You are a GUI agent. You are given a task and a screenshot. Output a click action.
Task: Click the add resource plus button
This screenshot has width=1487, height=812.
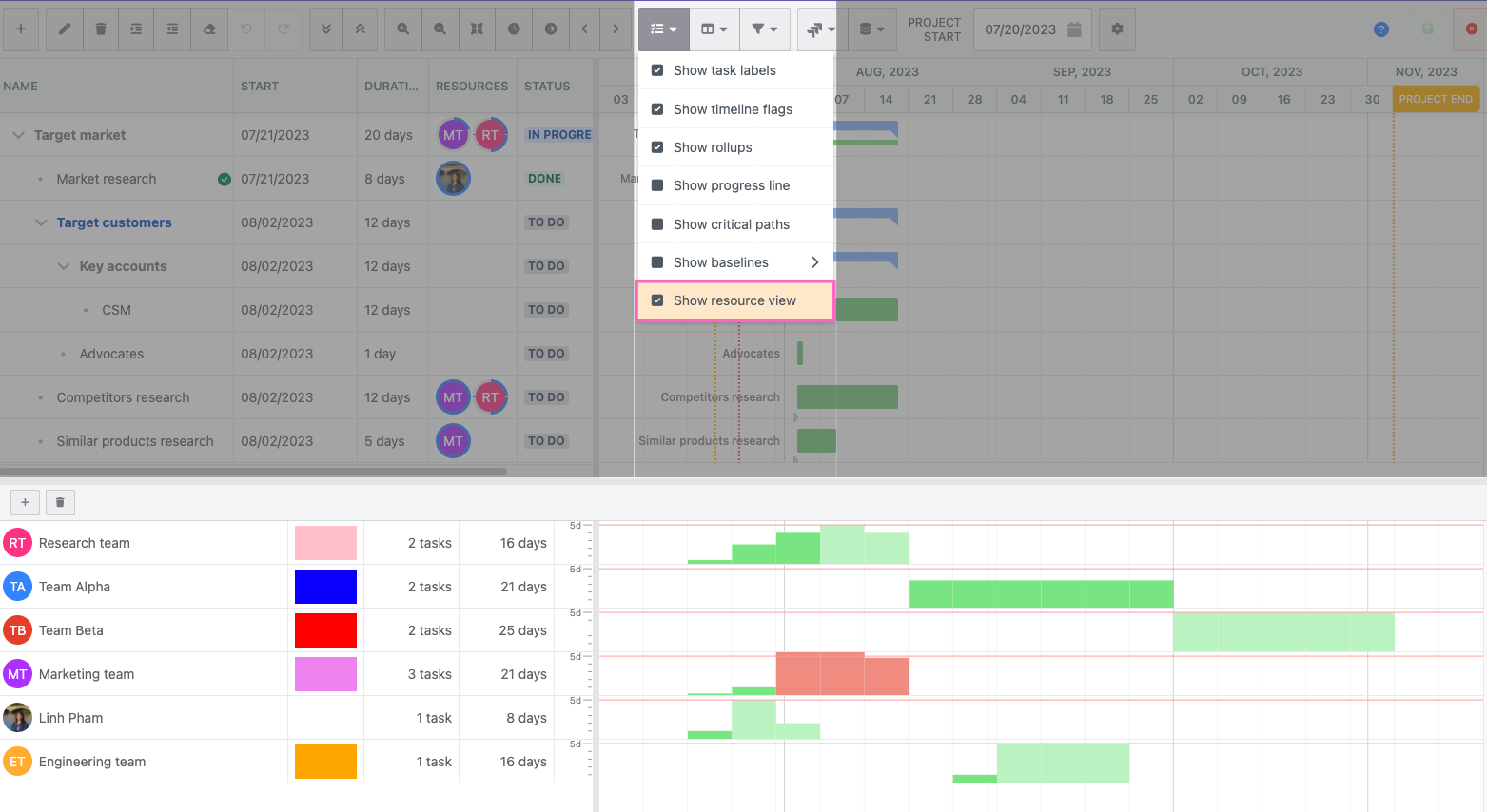pos(25,502)
